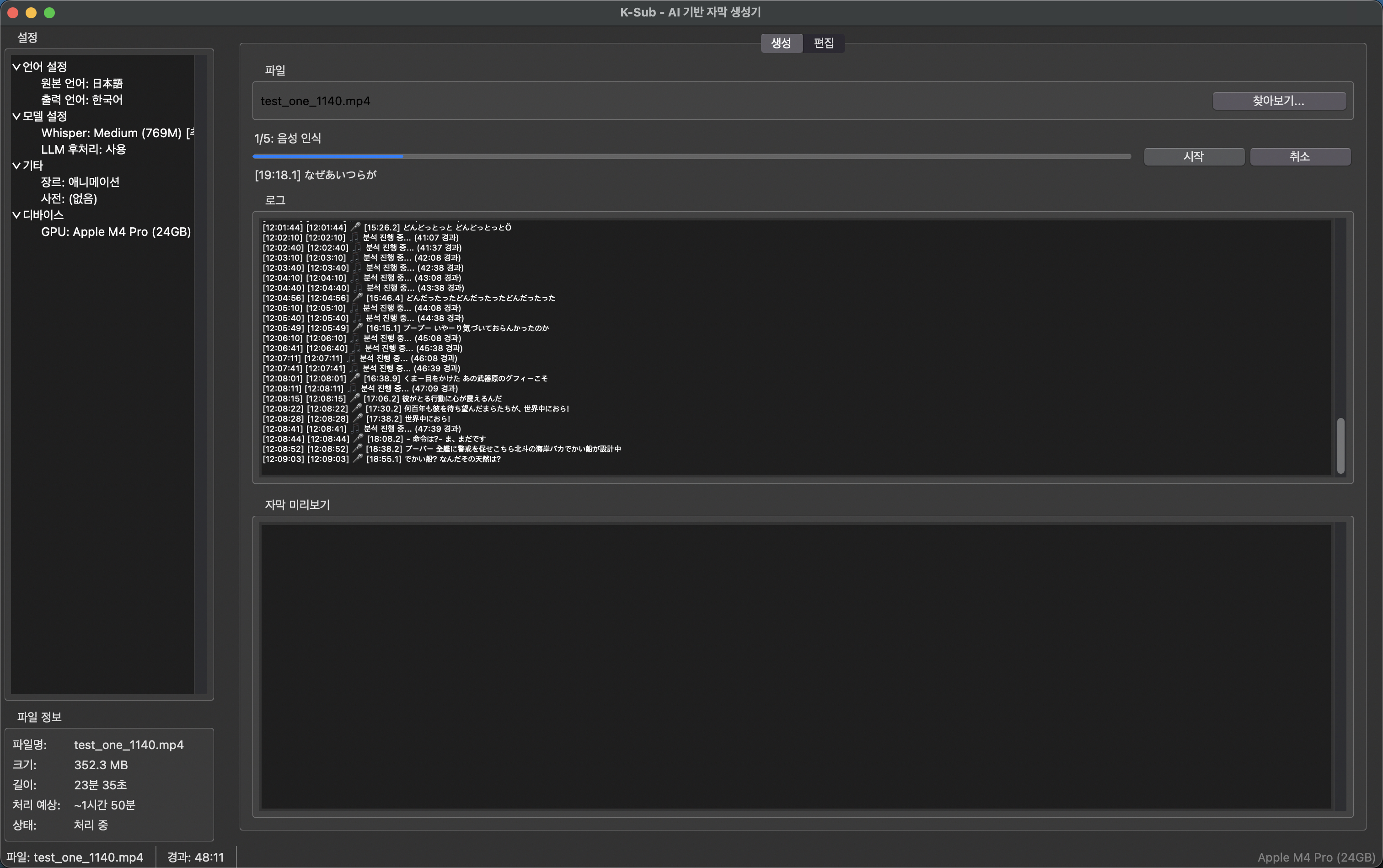
Task: Switch to the 편집 tab
Action: pyautogui.click(x=823, y=43)
